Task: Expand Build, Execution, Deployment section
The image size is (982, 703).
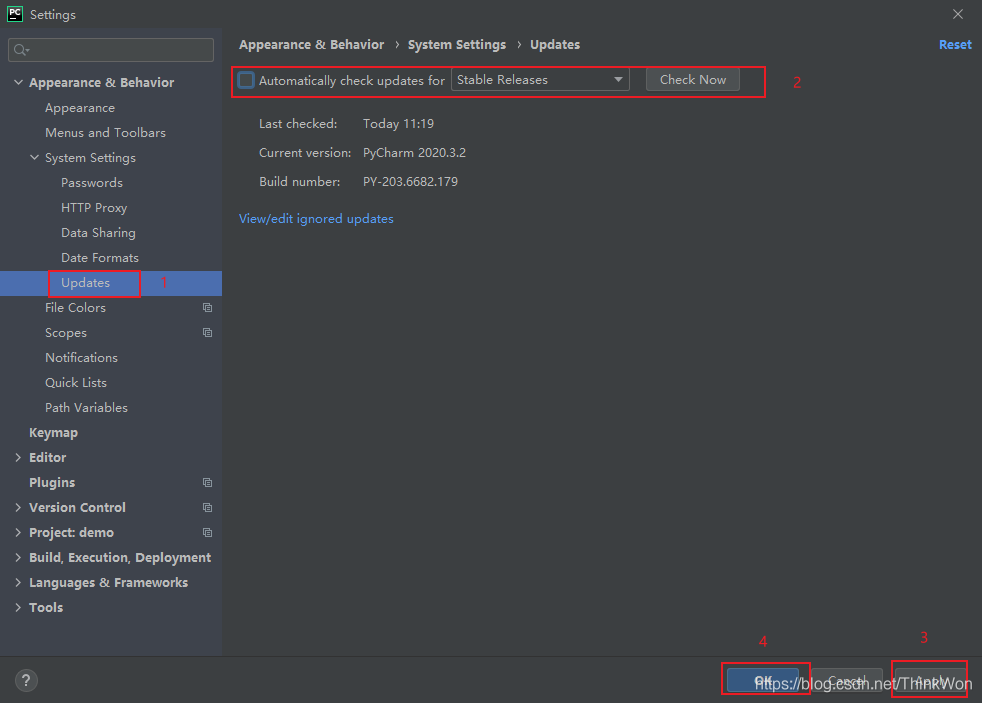Action: click(x=18, y=558)
